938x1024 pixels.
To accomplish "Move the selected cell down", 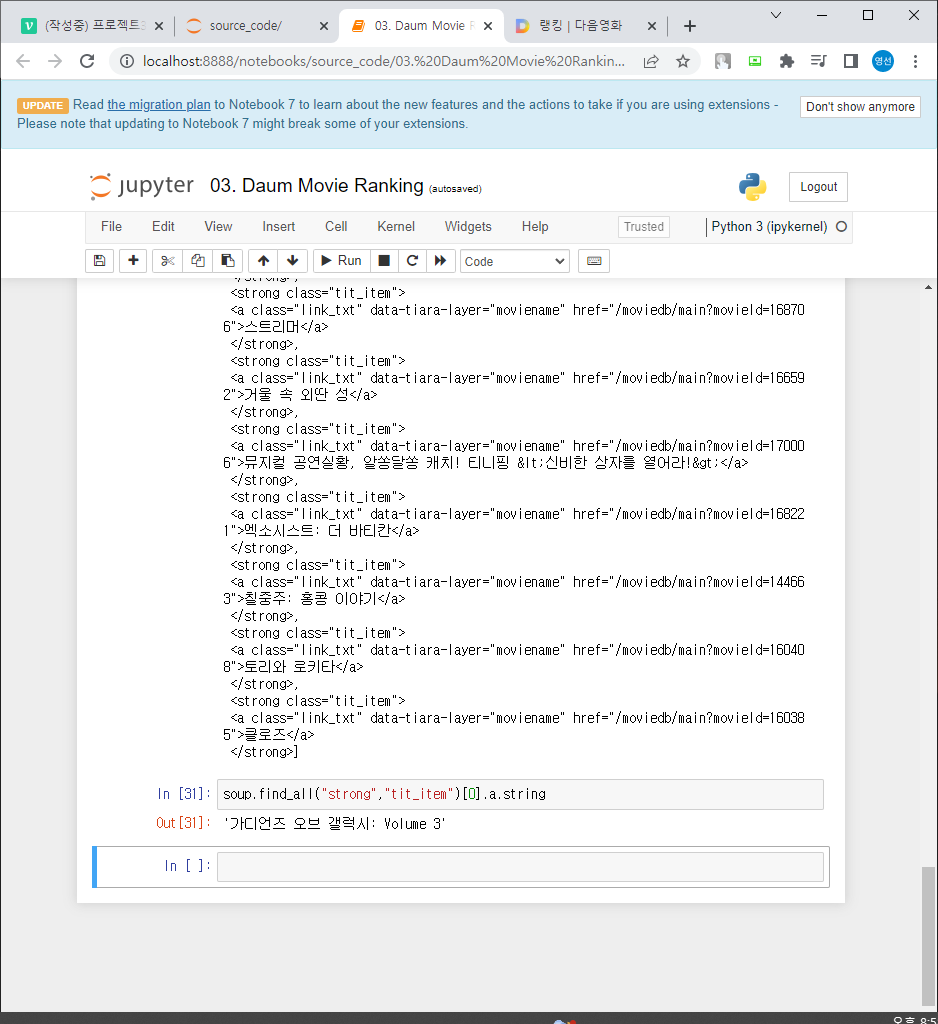I will click(293, 261).
